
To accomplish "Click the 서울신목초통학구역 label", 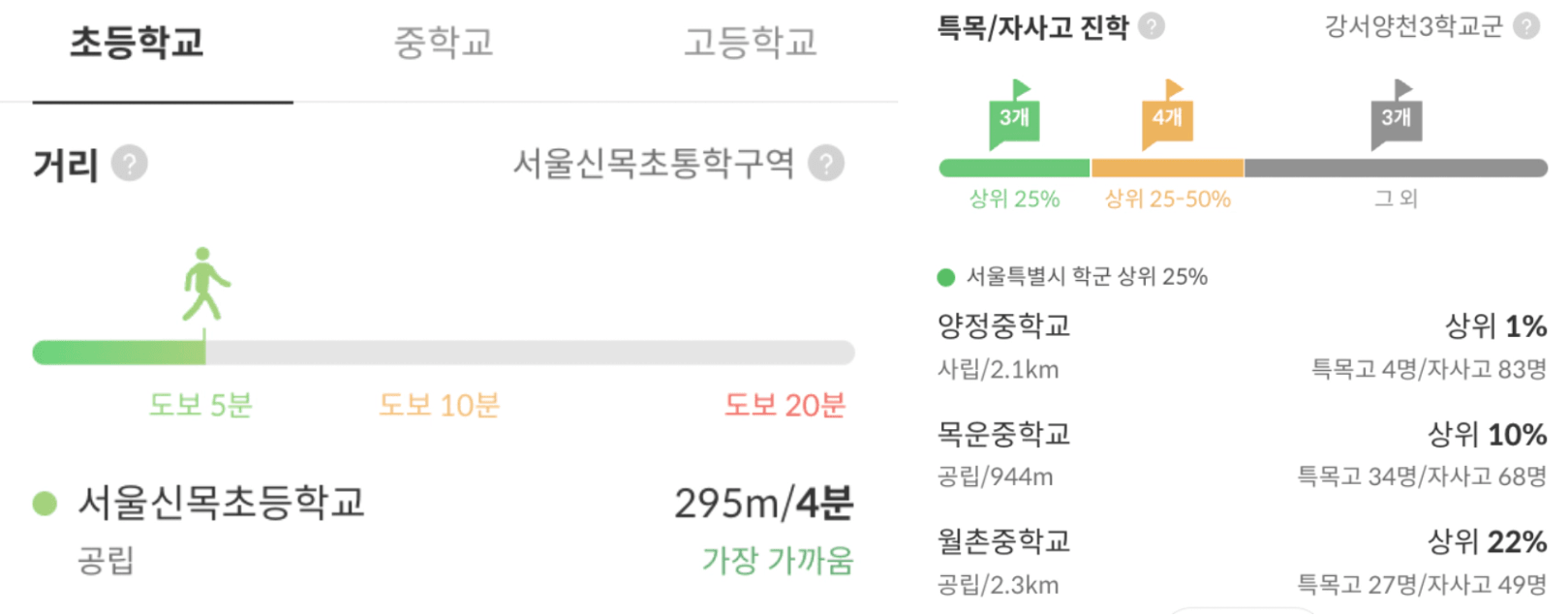I will tap(654, 164).
